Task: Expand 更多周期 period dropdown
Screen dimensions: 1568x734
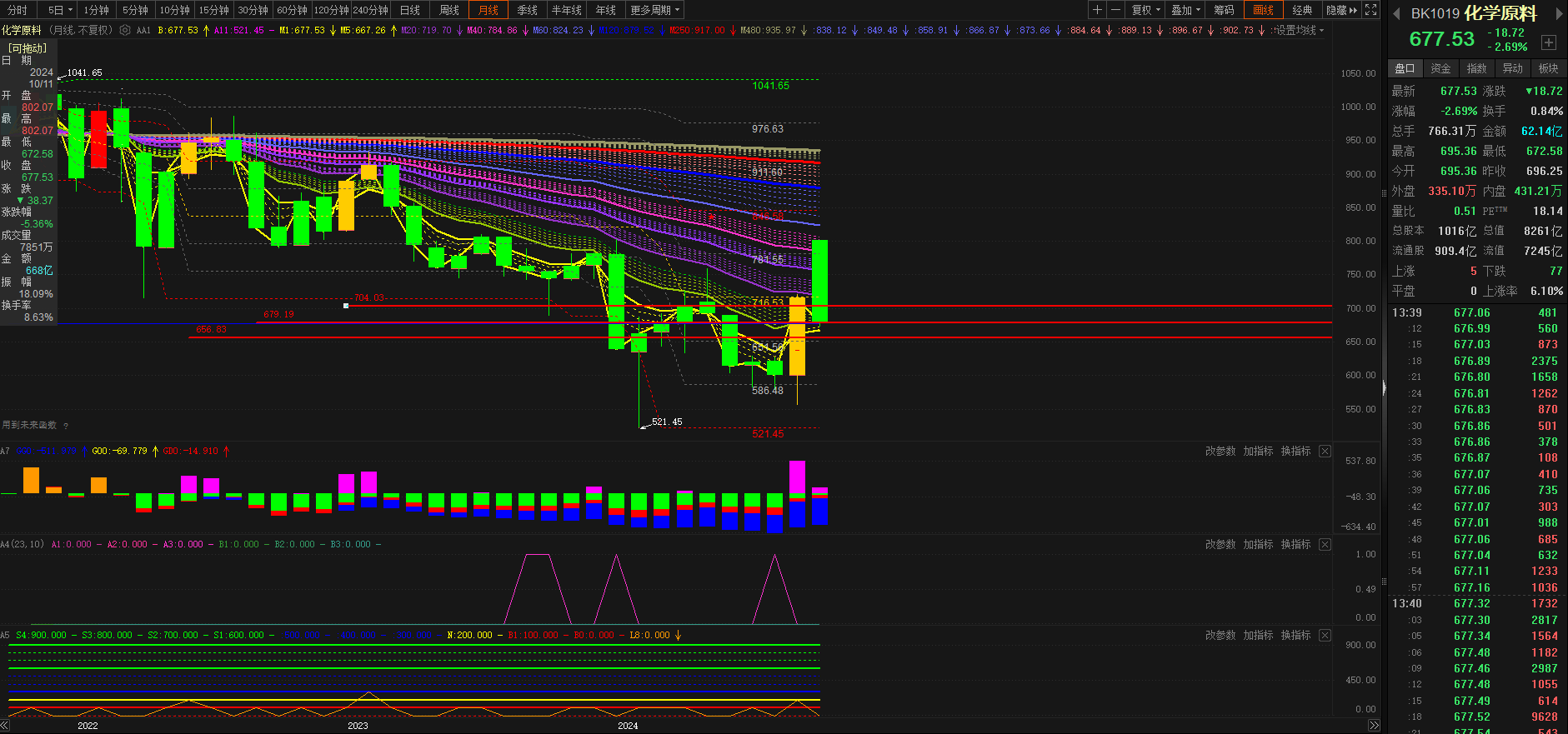Action: tap(655, 10)
